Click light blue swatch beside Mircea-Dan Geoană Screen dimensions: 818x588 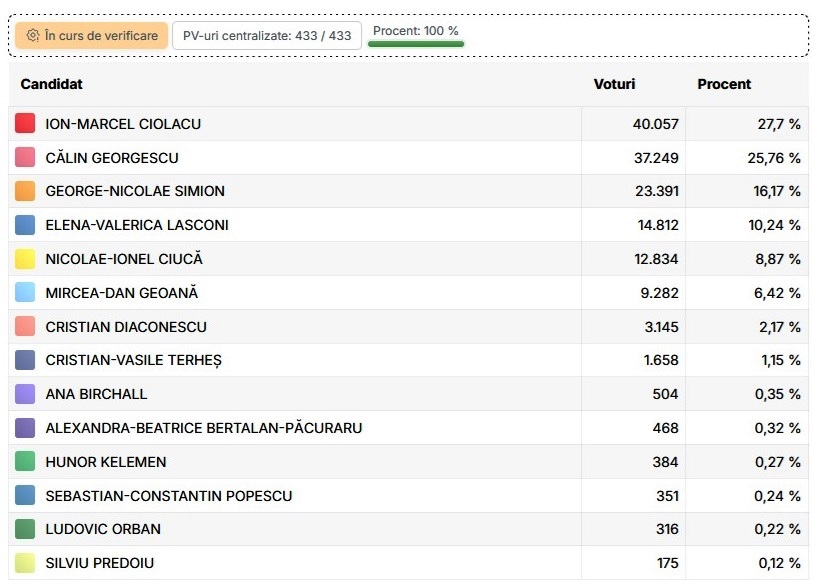(x=26, y=293)
